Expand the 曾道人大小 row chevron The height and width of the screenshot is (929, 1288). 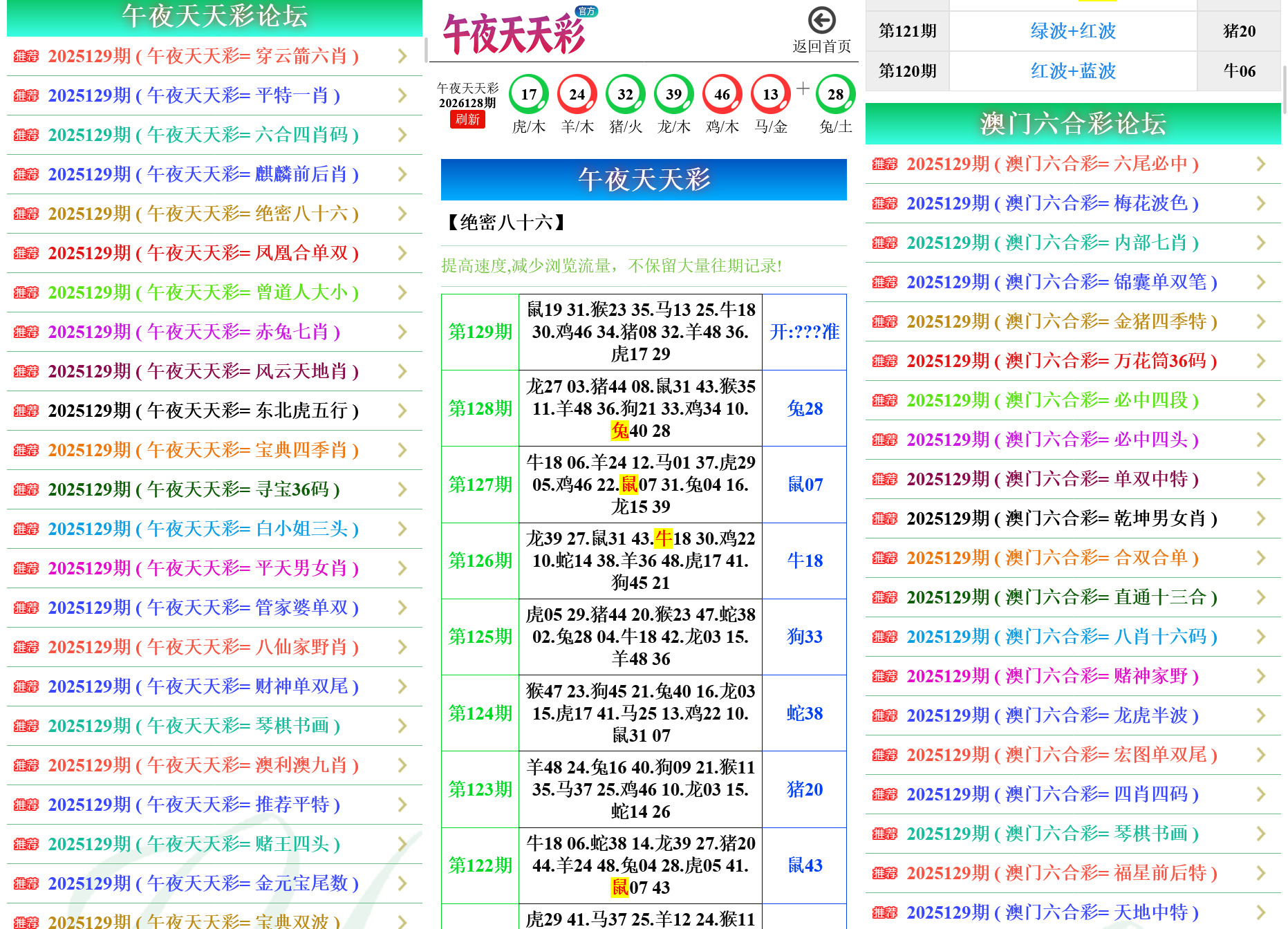pyautogui.click(x=402, y=292)
